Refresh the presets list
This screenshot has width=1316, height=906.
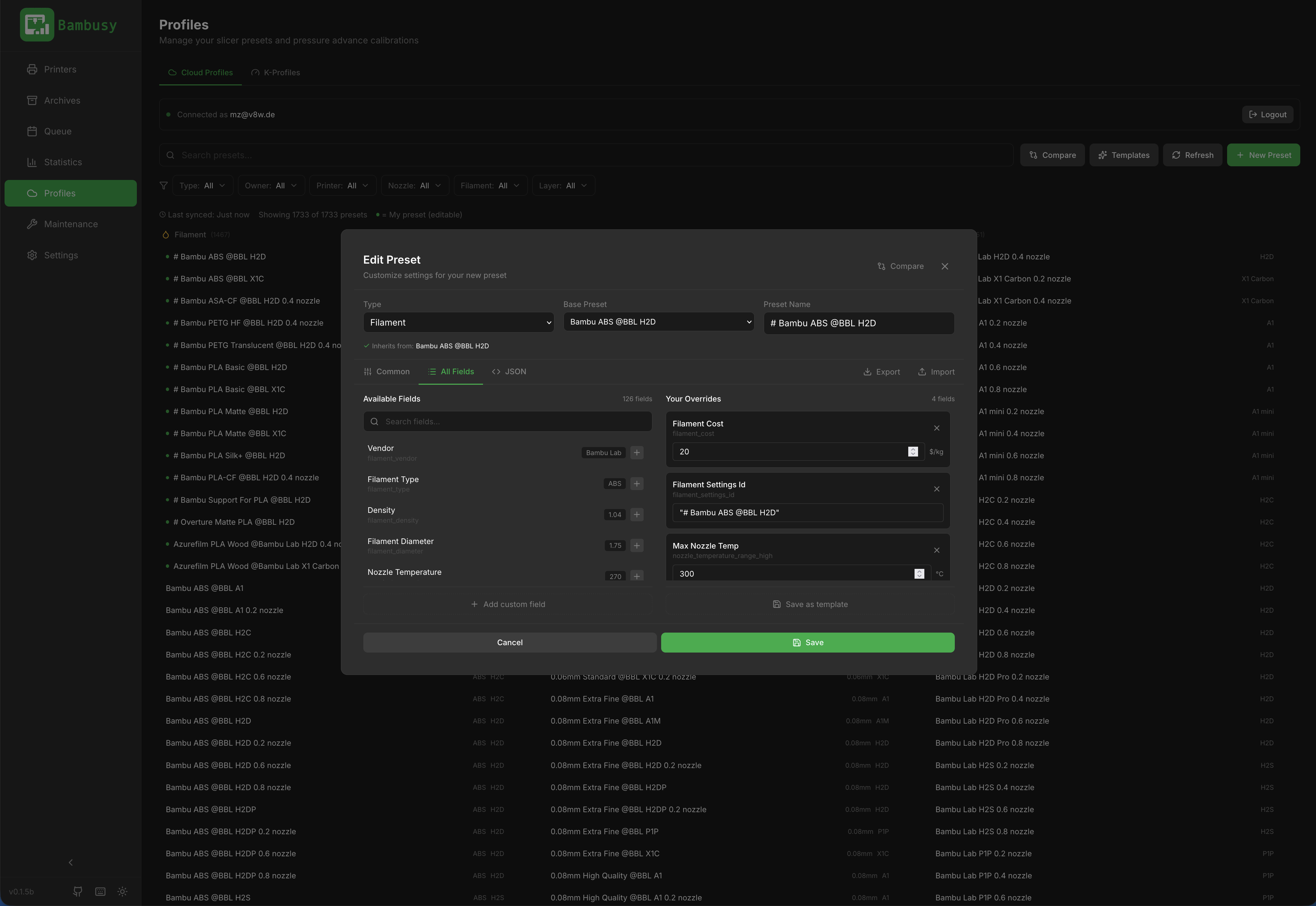pyautogui.click(x=1192, y=155)
